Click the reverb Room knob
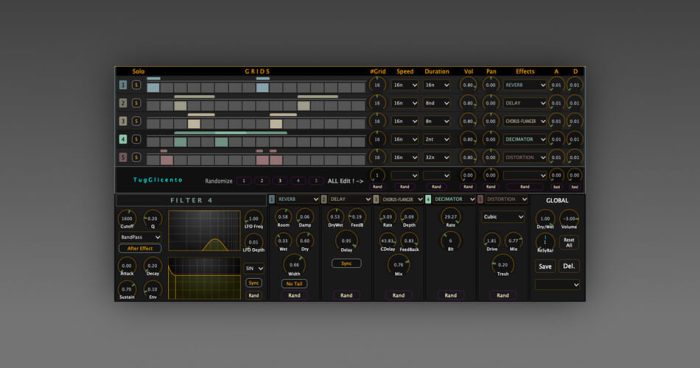 283,217
